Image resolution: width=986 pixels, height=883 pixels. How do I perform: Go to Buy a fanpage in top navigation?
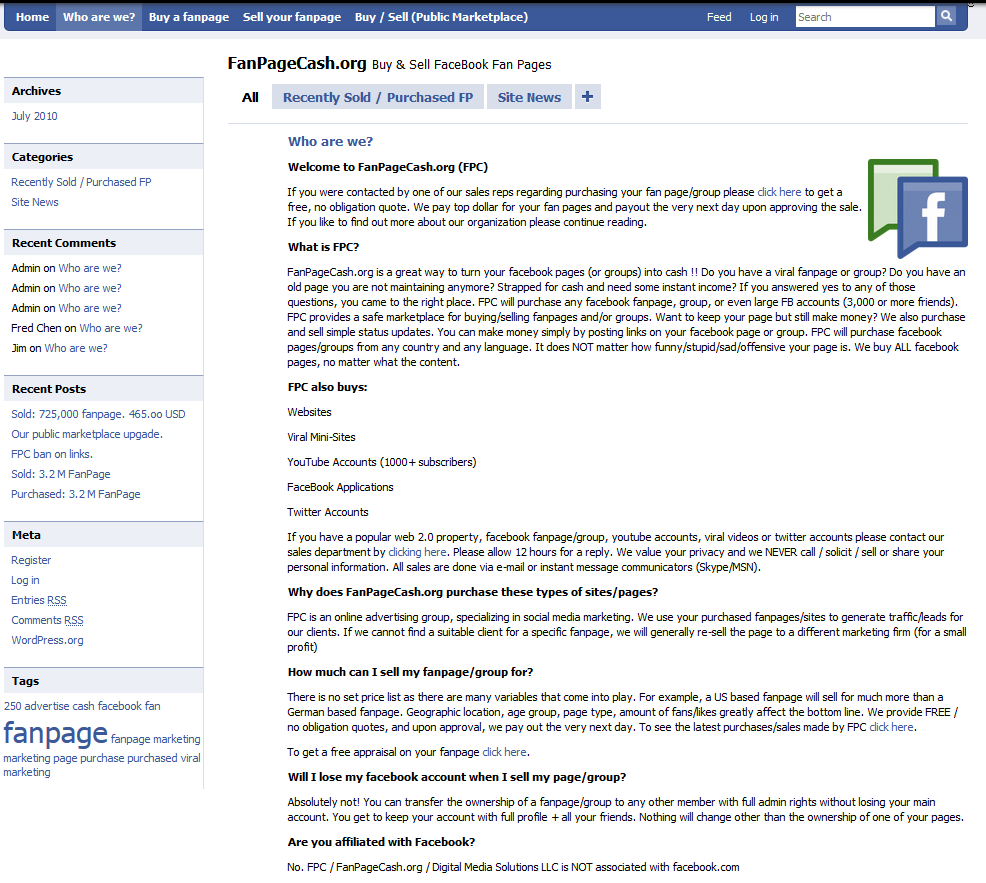189,17
